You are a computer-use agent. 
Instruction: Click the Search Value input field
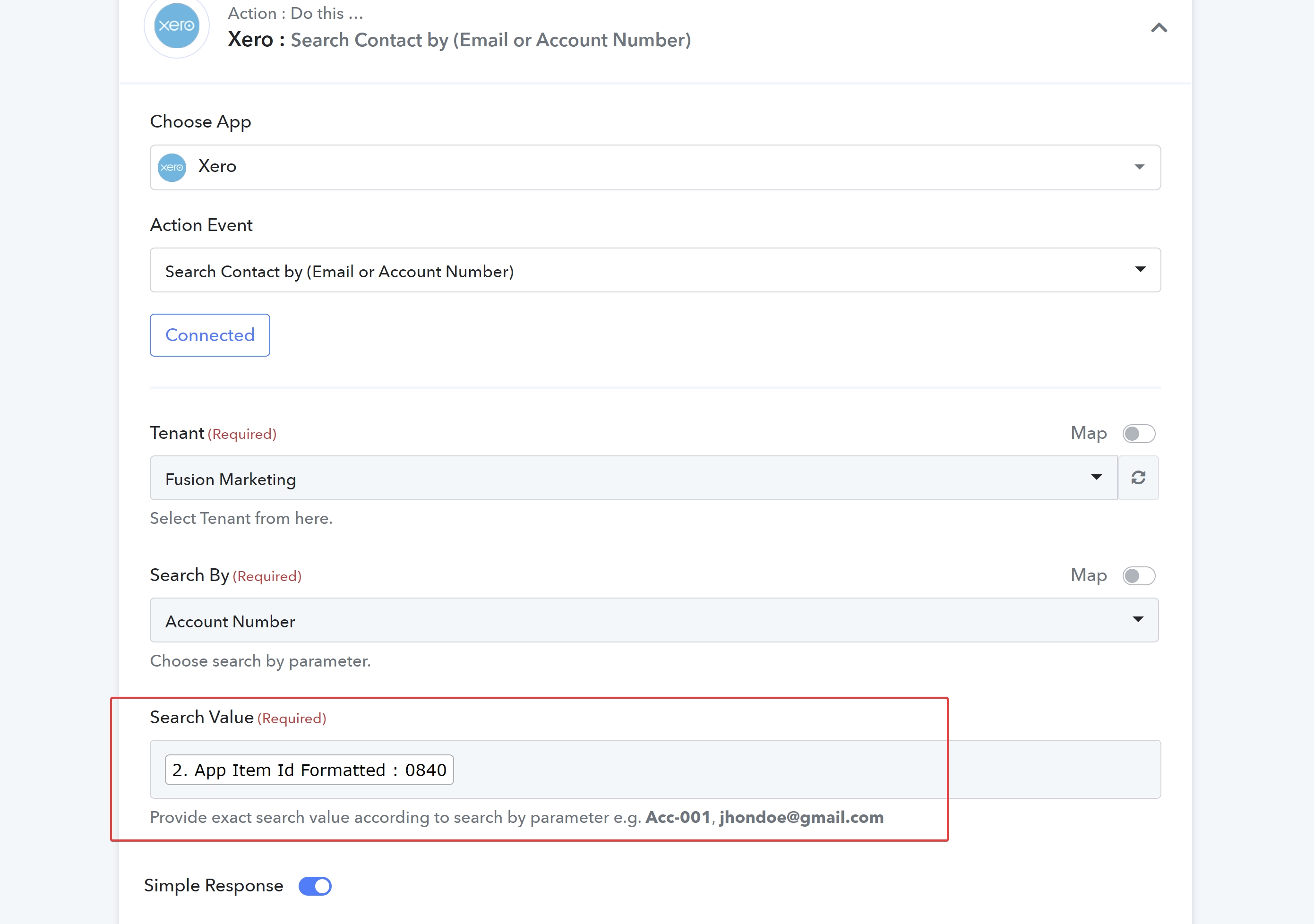pyautogui.click(x=655, y=769)
